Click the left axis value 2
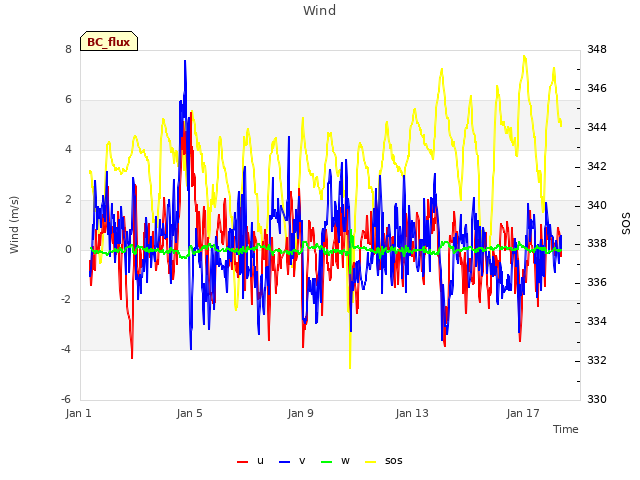640x480 pixels. pyautogui.click(x=68, y=200)
